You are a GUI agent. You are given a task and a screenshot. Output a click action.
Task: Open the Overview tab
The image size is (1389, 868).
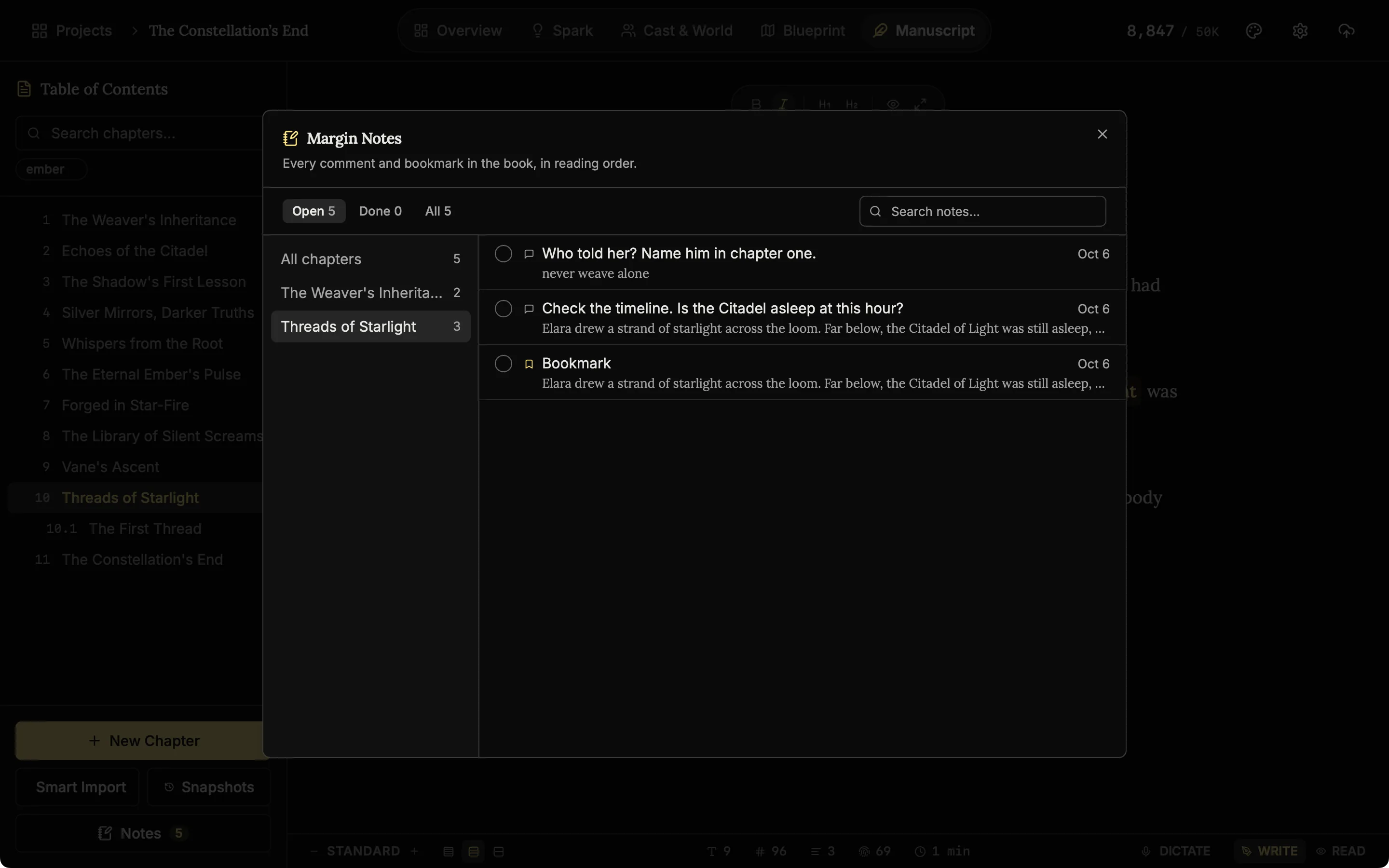(458, 30)
